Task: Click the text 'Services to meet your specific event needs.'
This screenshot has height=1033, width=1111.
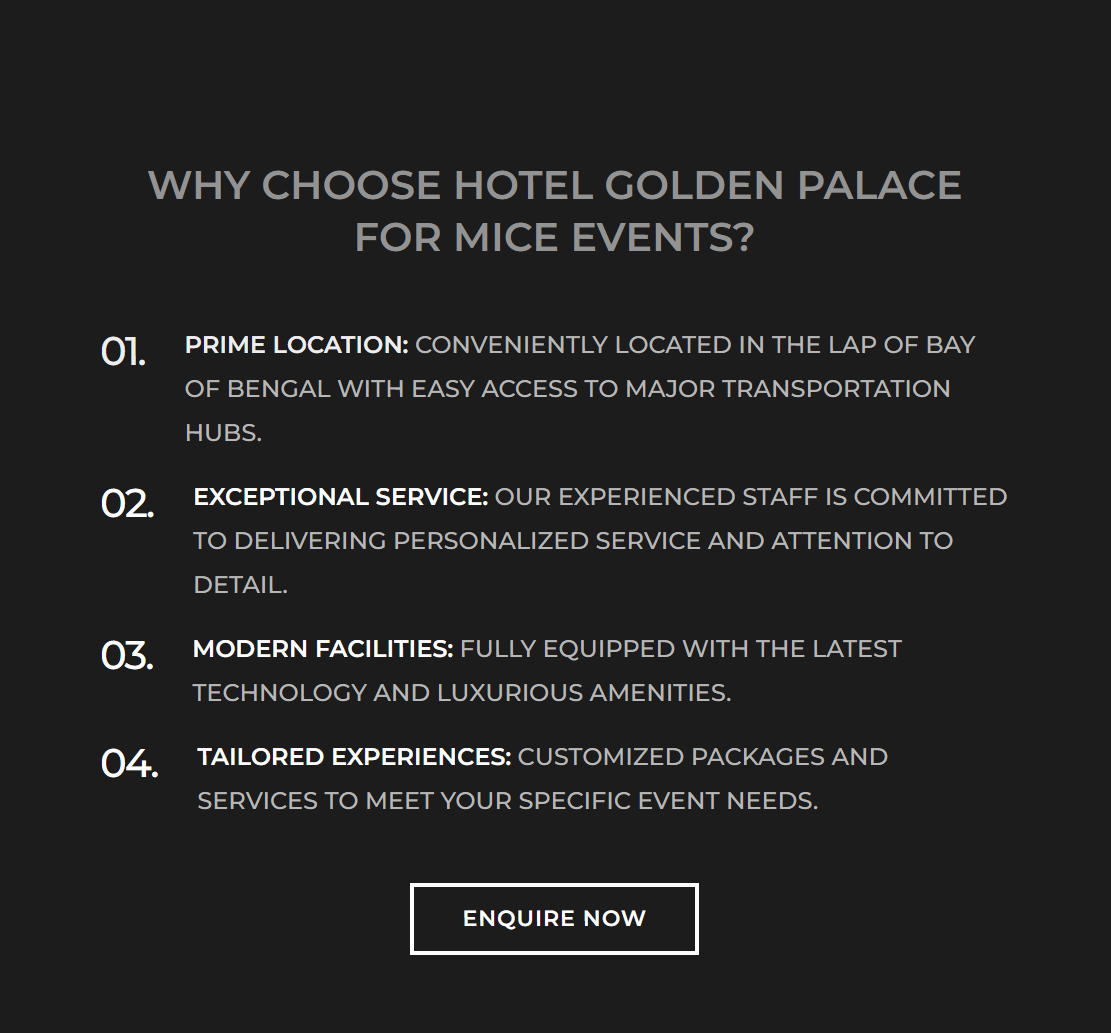Action: coord(507,801)
